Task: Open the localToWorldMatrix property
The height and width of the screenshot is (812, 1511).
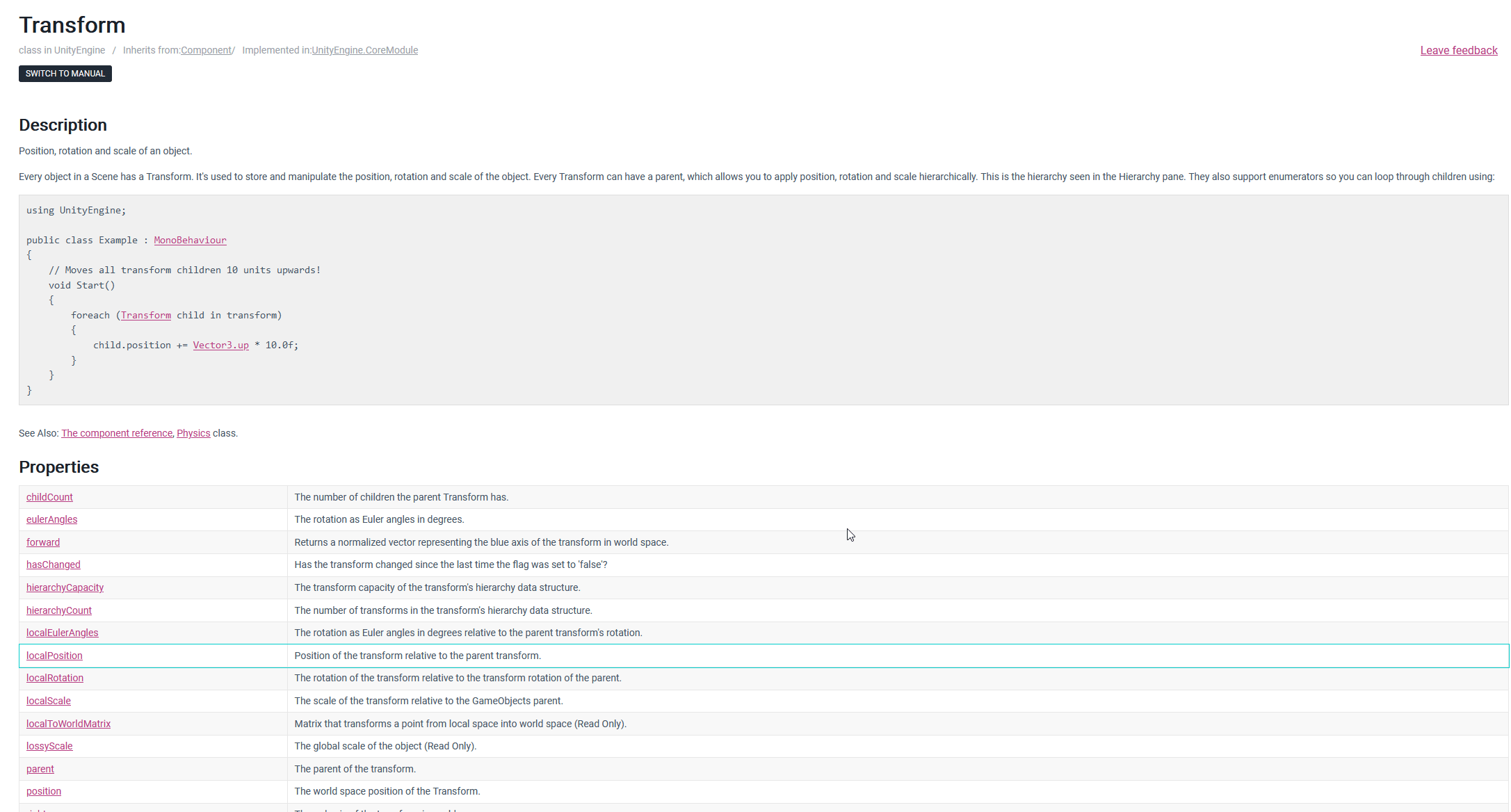Action: point(68,724)
